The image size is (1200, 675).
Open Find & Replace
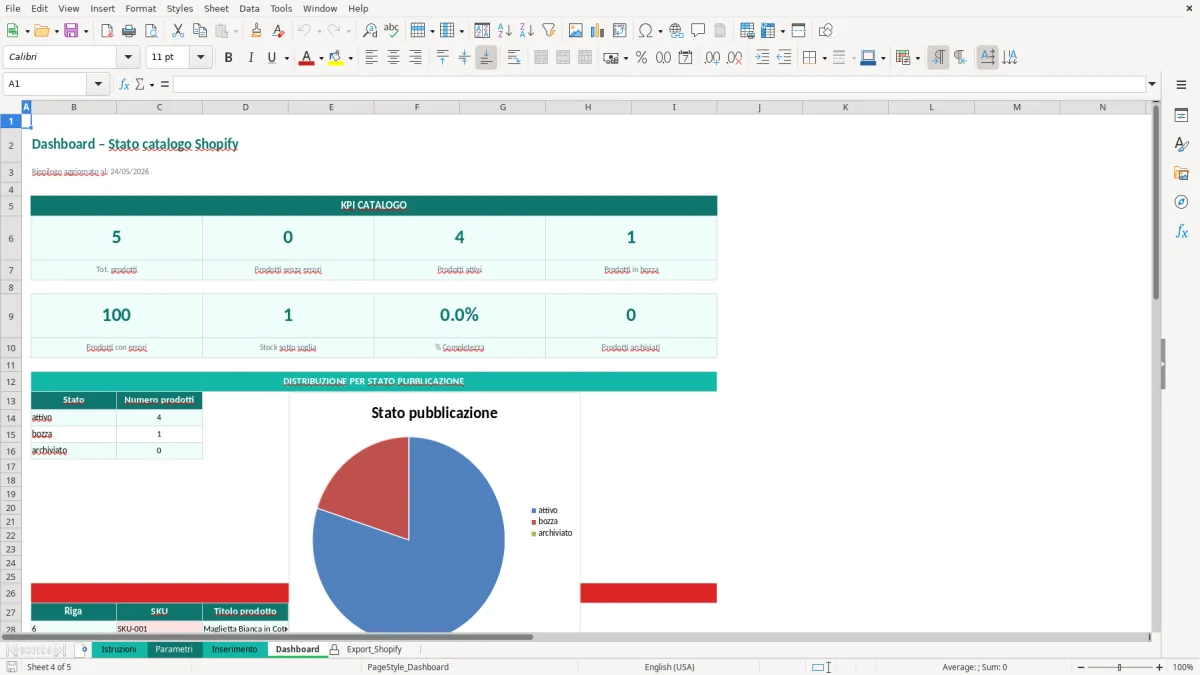pos(370,31)
